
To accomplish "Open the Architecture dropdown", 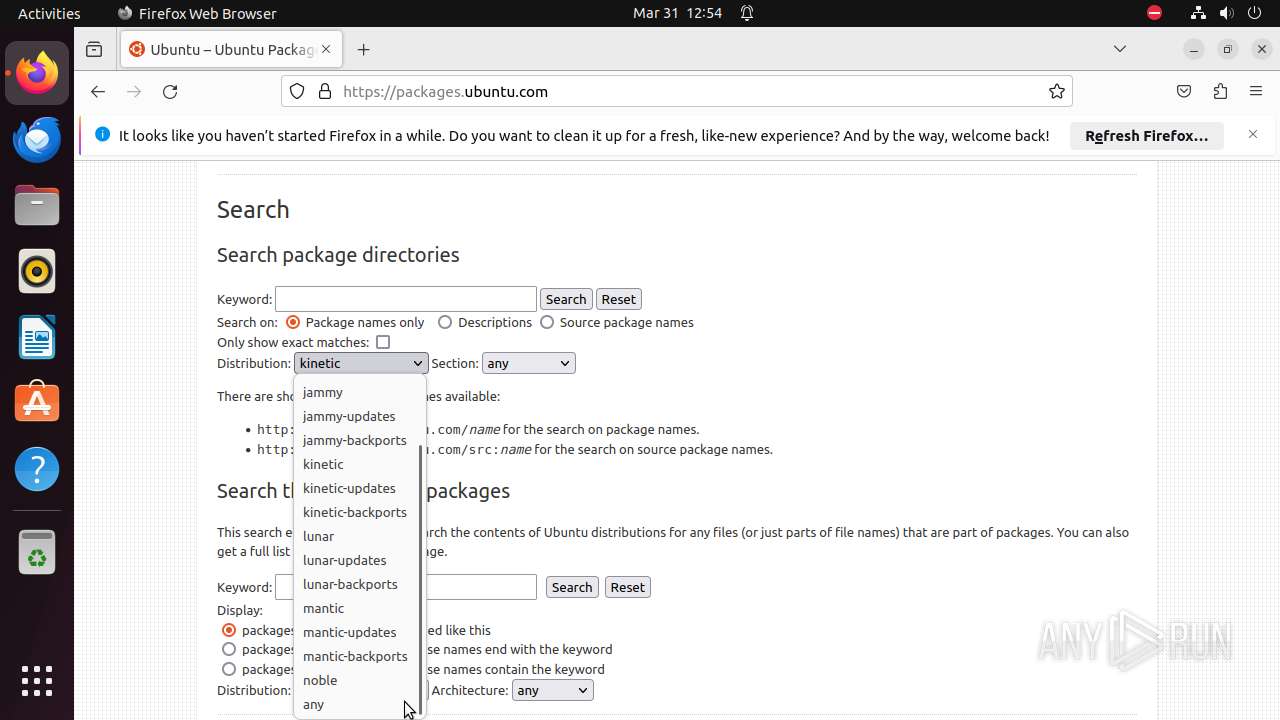I will (x=552, y=690).
